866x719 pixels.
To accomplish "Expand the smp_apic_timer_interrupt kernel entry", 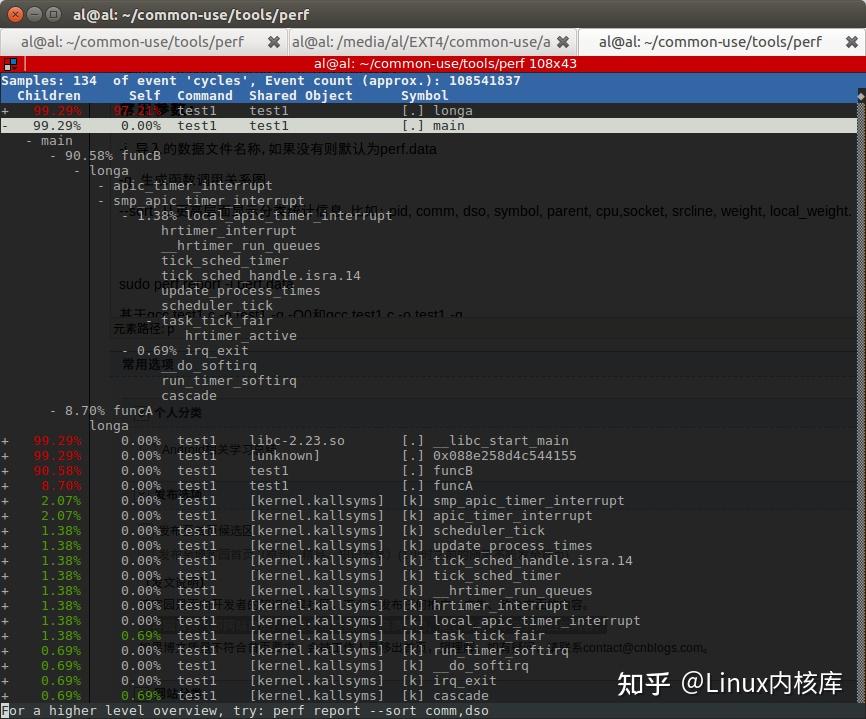I will (6, 500).
